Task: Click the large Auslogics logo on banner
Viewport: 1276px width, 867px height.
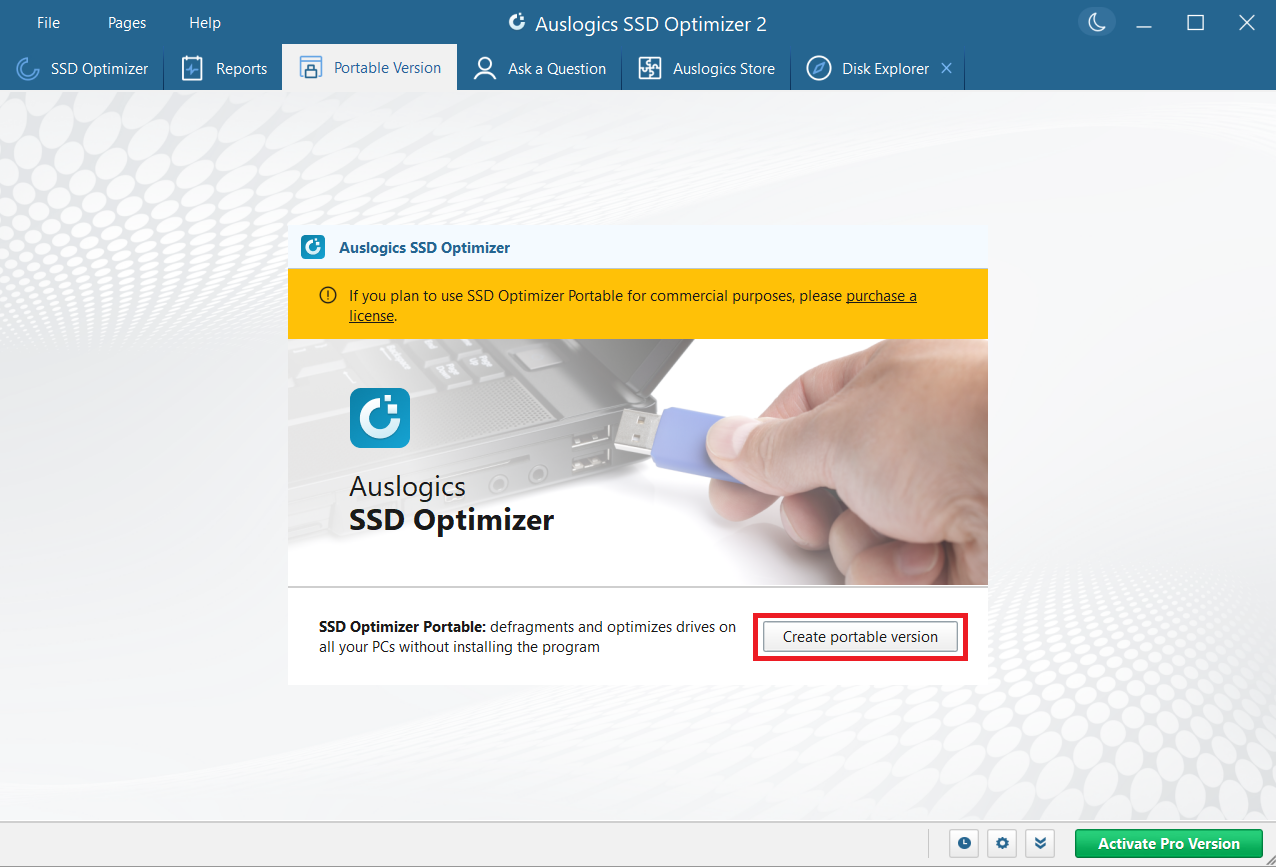Action: pos(380,417)
